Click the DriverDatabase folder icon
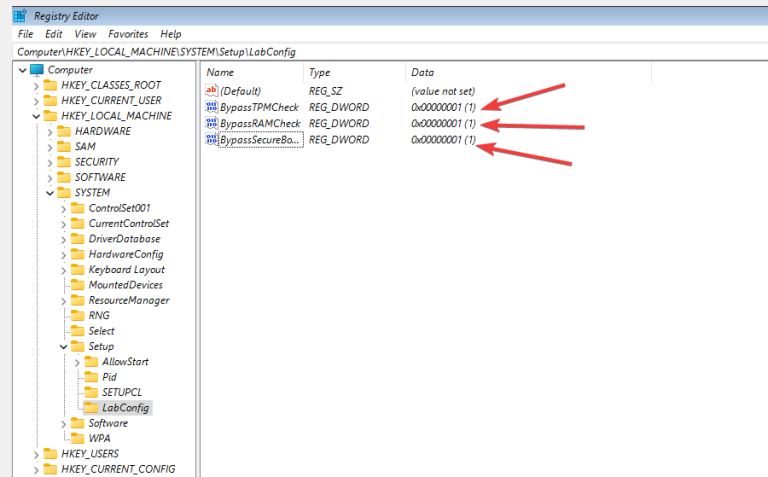Image resolution: width=768 pixels, height=477 pixels. pyautogui.click(x=77, y=239)
